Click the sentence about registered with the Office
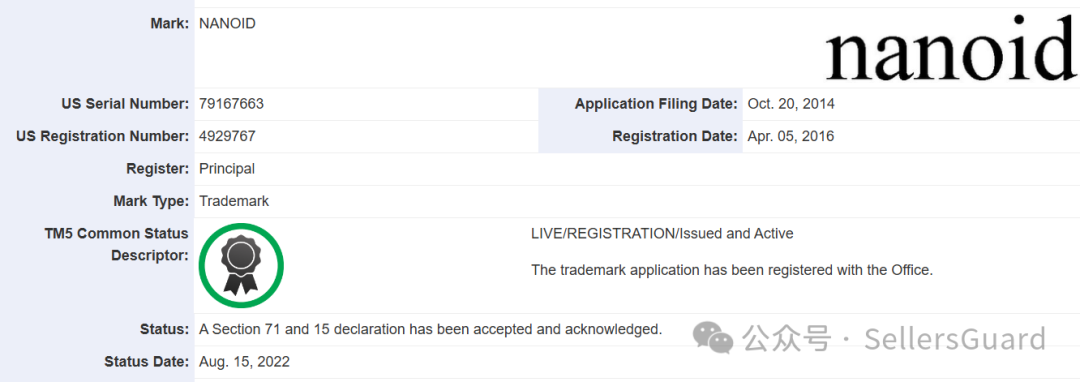The image size is (1080, 382). [732, 270]
